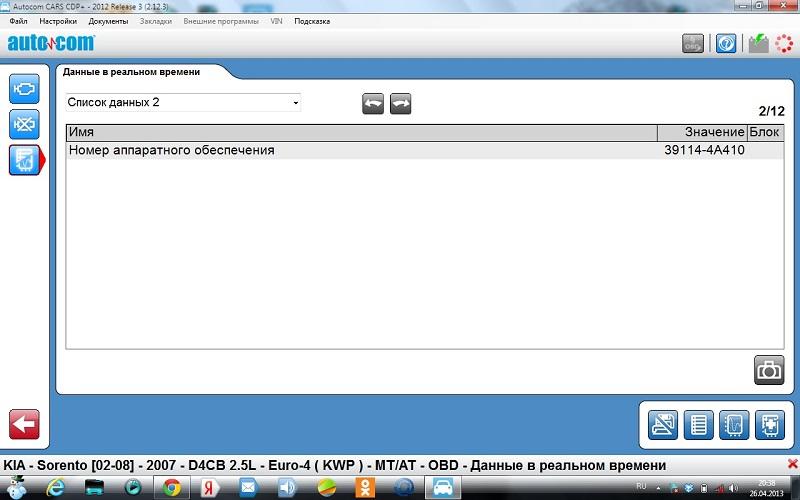Screen dimensions: 800x500
Task: Close the red X in vehicle status bar
Action: pyautogui.click(x=792, y=464)
